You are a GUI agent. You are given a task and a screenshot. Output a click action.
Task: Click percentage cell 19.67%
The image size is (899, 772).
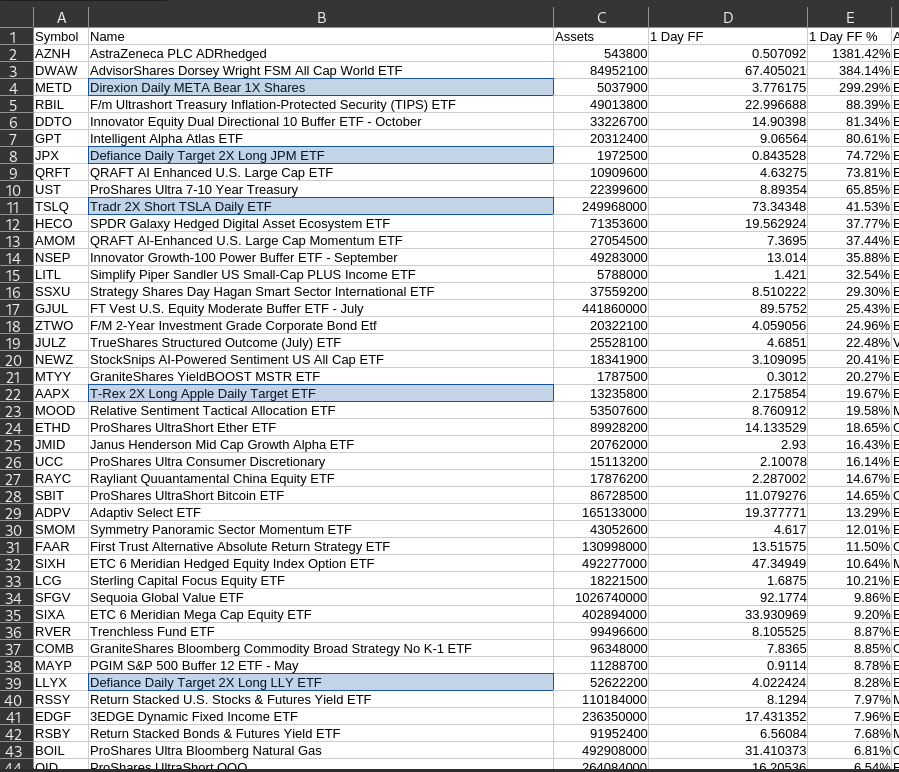pos(850,394)
